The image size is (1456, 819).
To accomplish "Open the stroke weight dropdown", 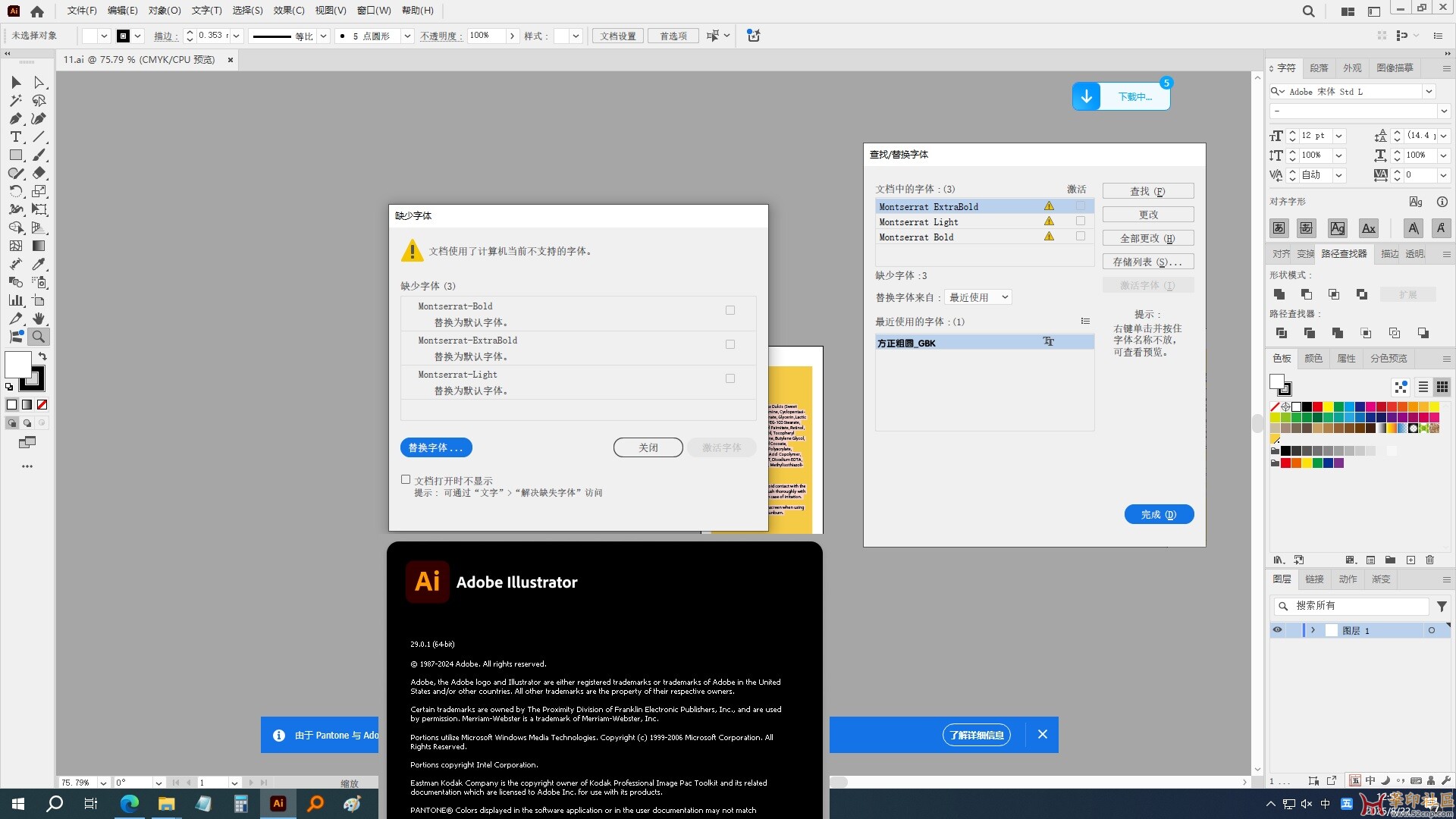I will click(237, 36).
